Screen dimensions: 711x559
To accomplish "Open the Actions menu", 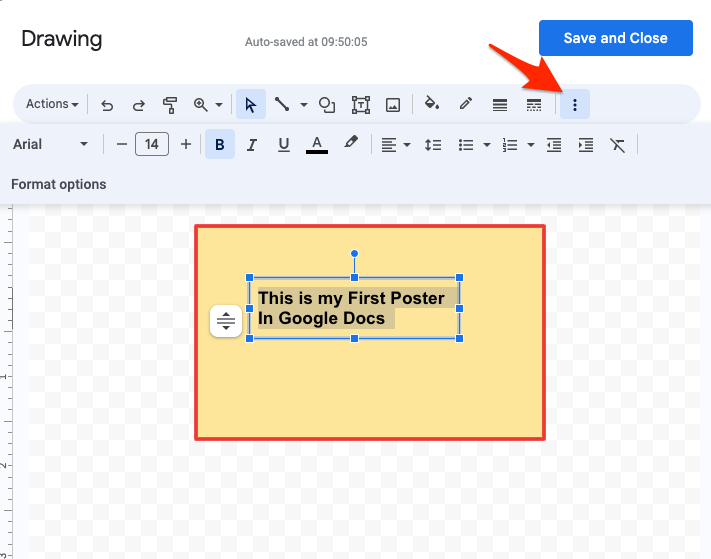I will [x=52, y=104].
